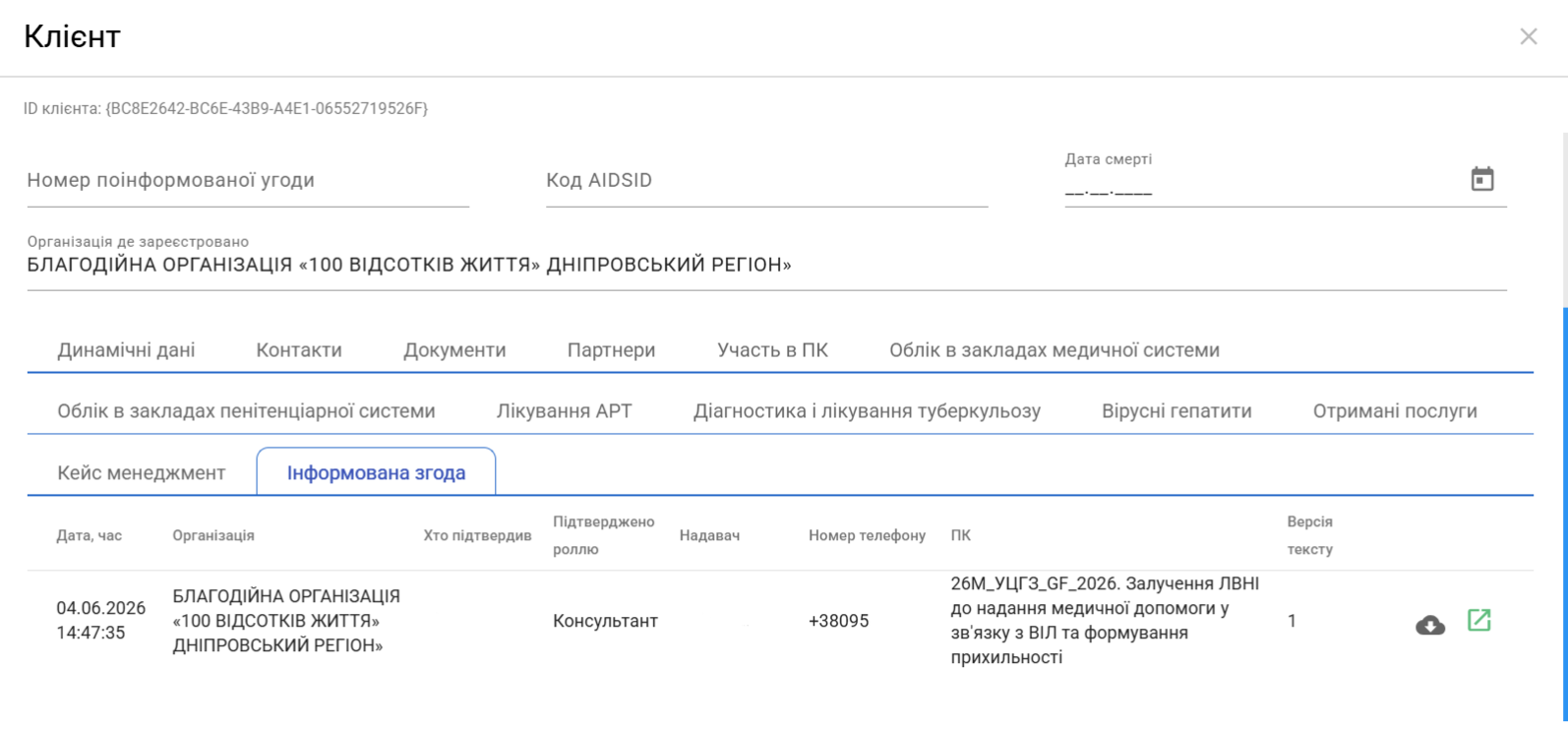Viewport: 1568px width, 731px height.
Task: Click the dialog's vertical scrollbar
Action: (x=1563, y=515)
